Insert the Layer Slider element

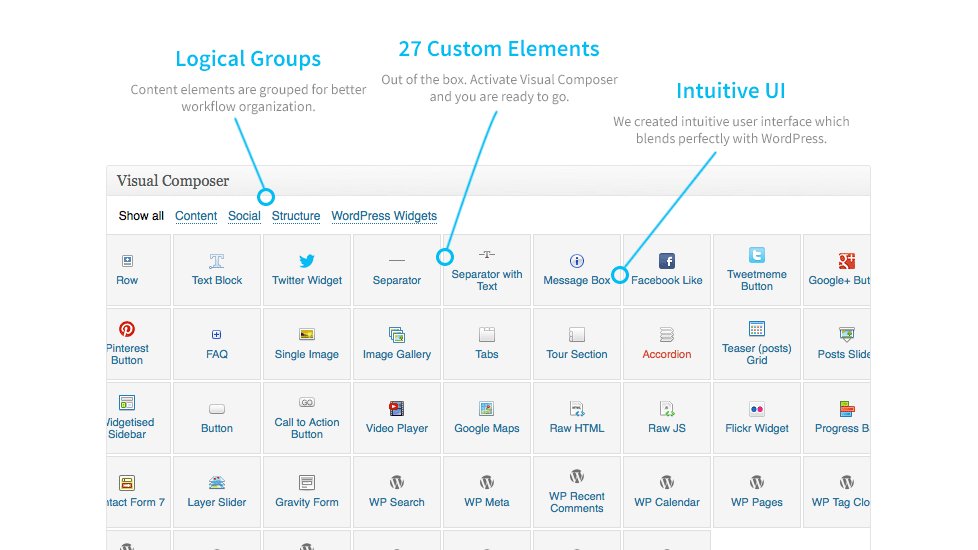tap(216, 492)
